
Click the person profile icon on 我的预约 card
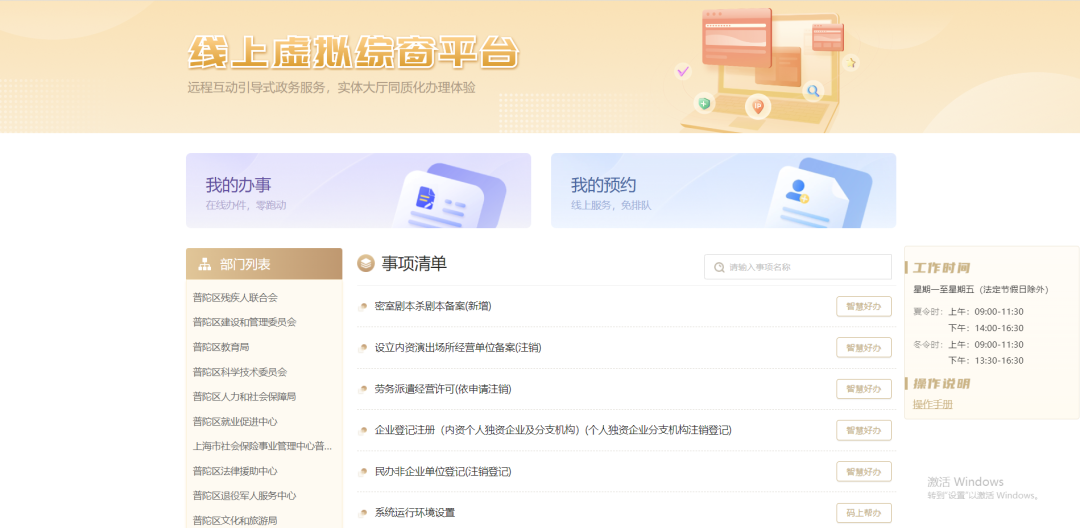(797, 189)
